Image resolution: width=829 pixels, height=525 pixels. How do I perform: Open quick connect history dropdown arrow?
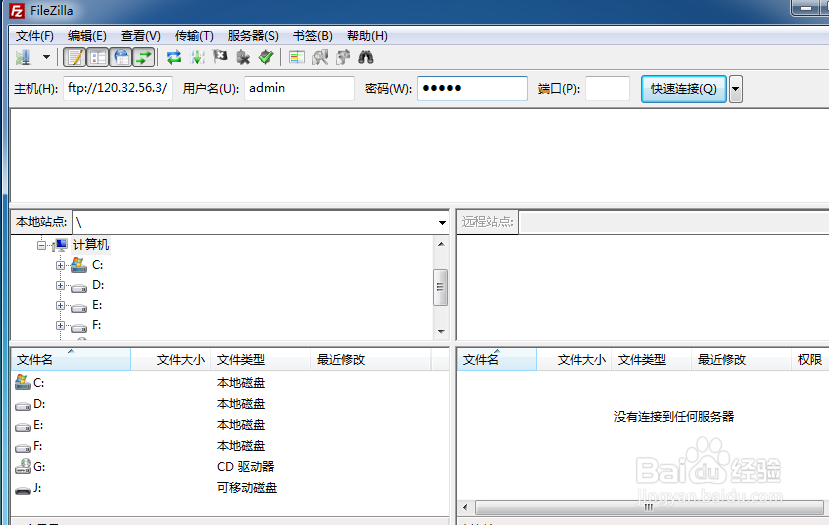click(735, 89)
